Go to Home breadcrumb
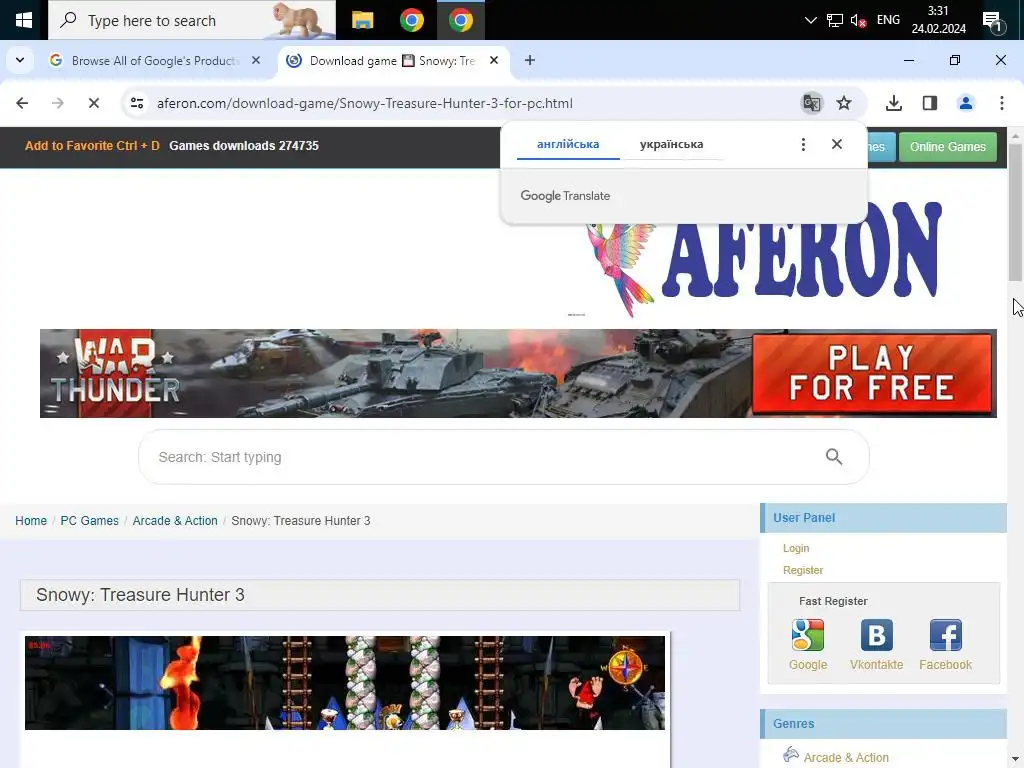1024x768 pixels. pos(31,520)
